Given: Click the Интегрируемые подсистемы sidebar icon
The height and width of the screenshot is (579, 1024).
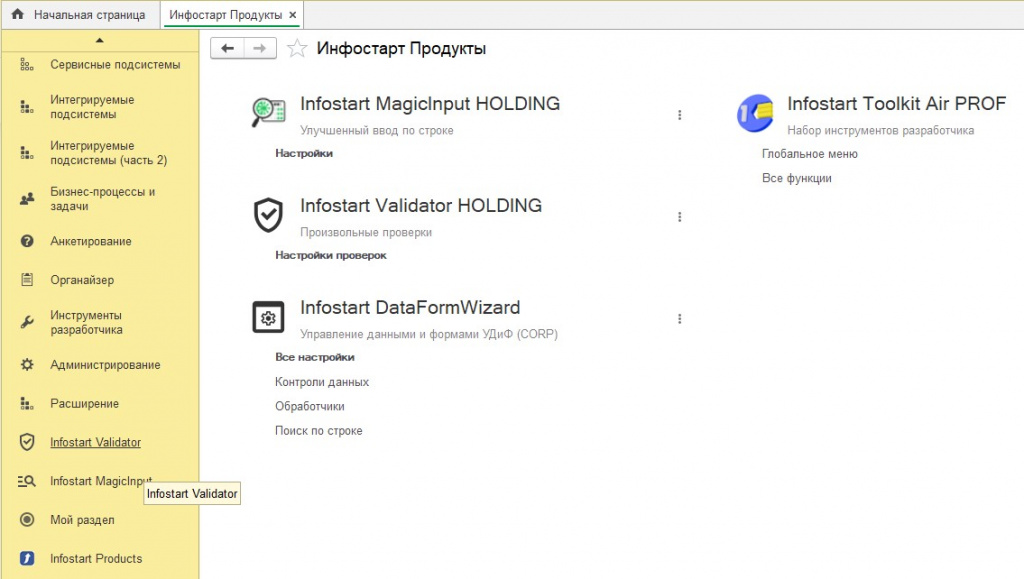Looking at the screenshot, I should click(27, 107).
